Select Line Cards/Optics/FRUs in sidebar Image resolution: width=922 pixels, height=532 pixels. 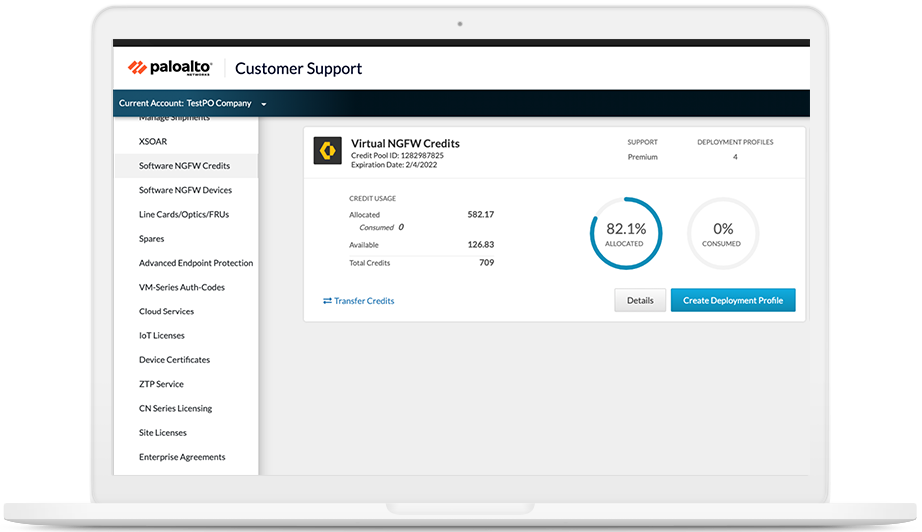tap(184, 214)
